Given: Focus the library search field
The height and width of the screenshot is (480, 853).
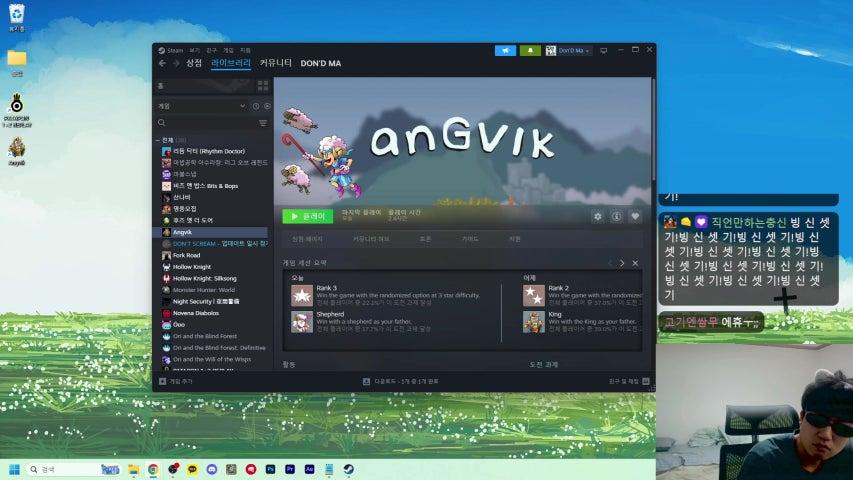Looking at the screenshot, I should [x=205, y=123].
